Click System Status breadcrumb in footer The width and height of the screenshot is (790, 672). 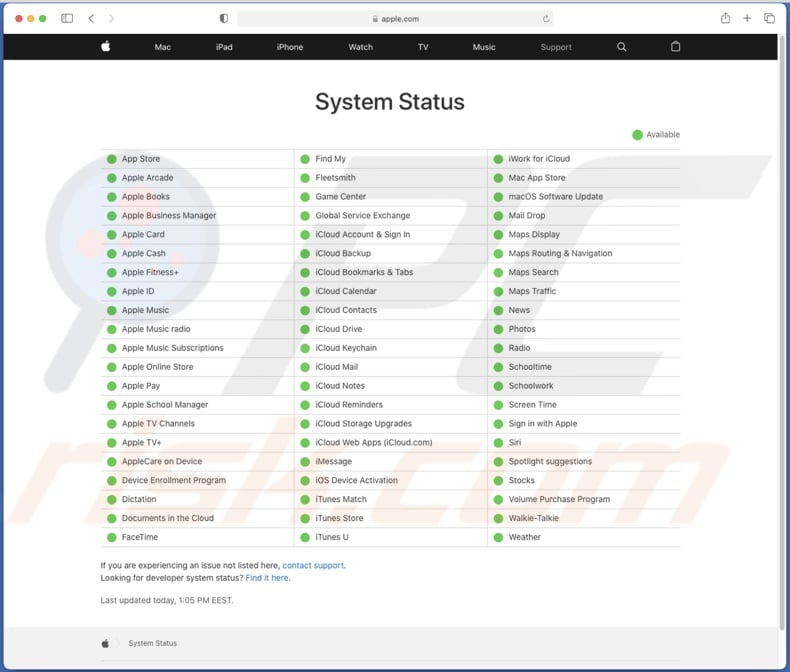pos(153,643)
